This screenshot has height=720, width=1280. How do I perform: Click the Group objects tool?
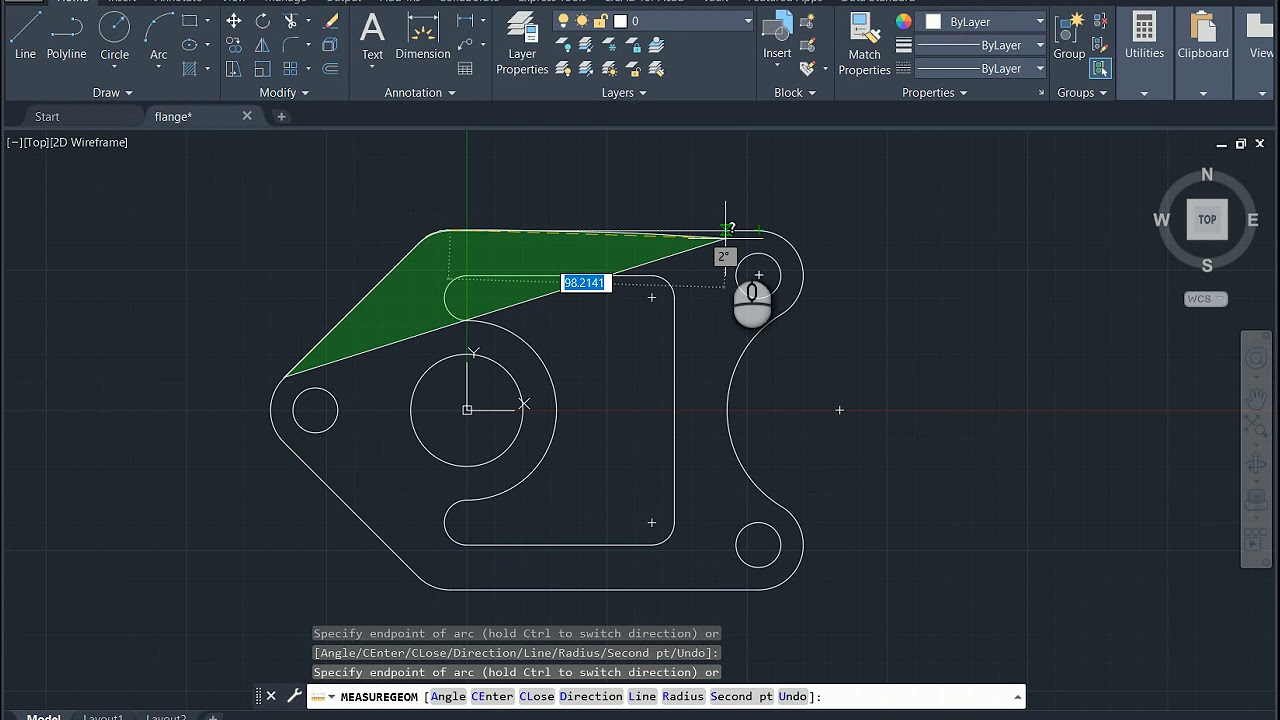(x=1069, y=36)
